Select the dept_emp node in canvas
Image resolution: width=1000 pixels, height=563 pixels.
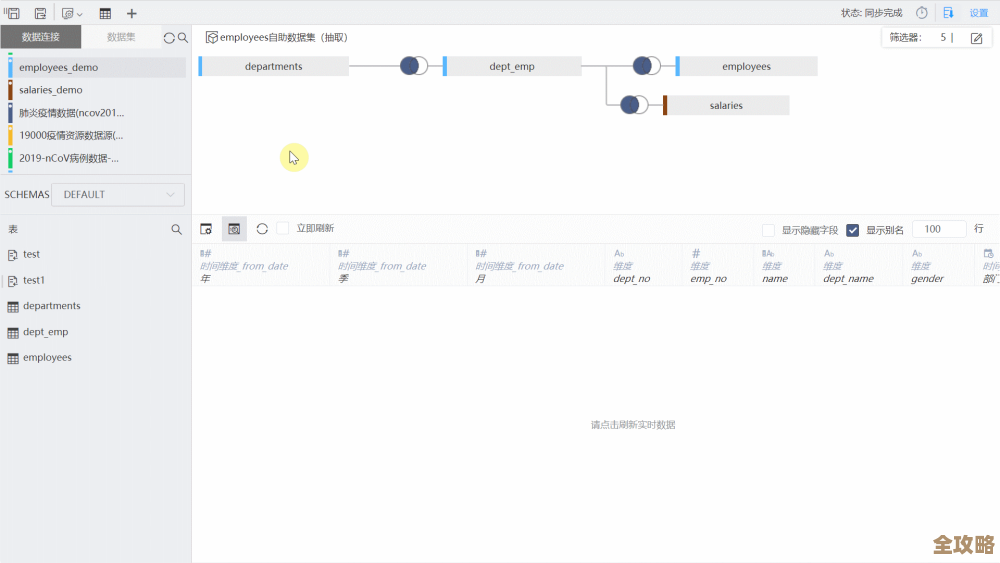pos(512,66)
